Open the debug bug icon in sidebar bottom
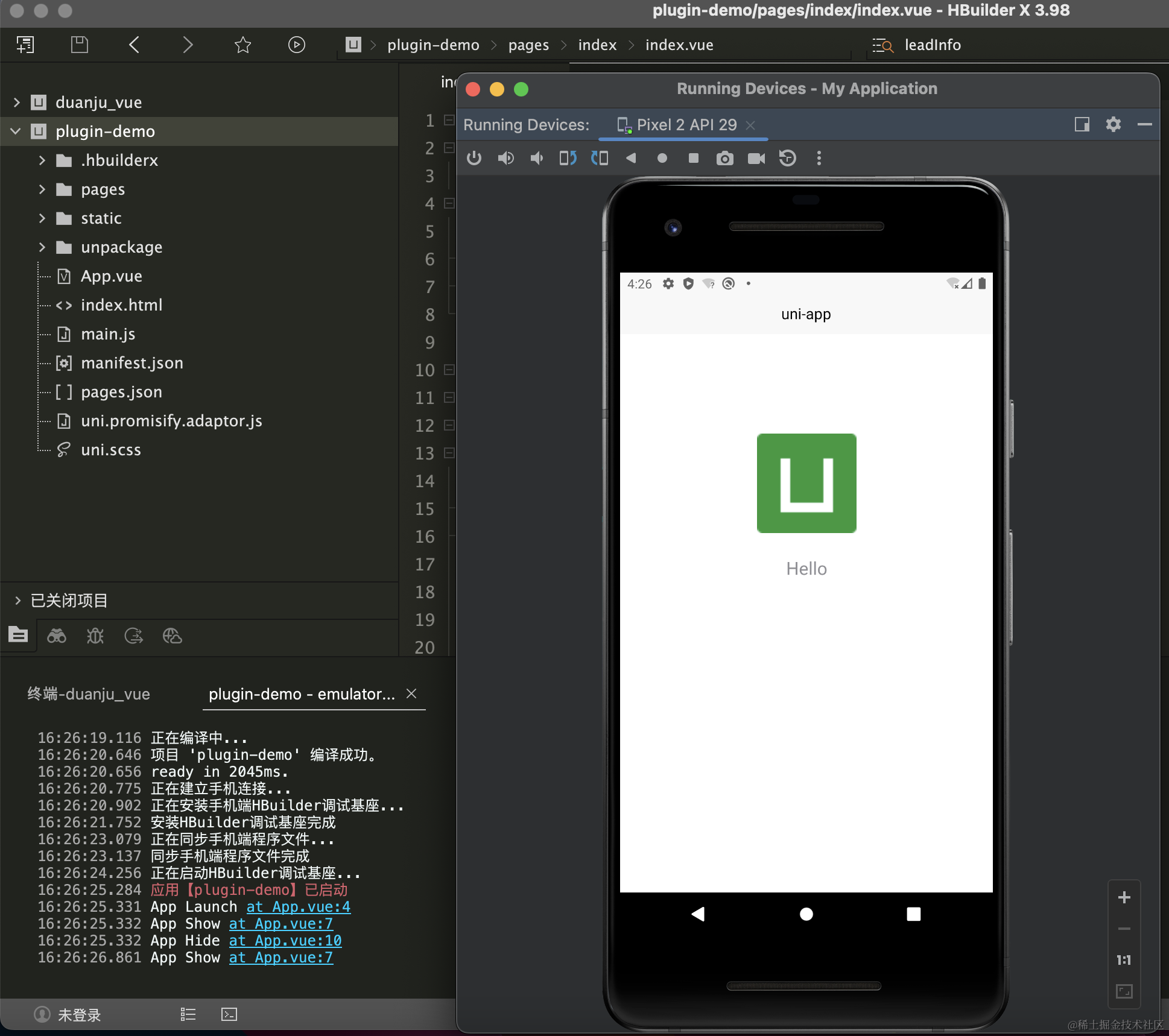This screenshot has height=1036, width=1169. [95, 636]
